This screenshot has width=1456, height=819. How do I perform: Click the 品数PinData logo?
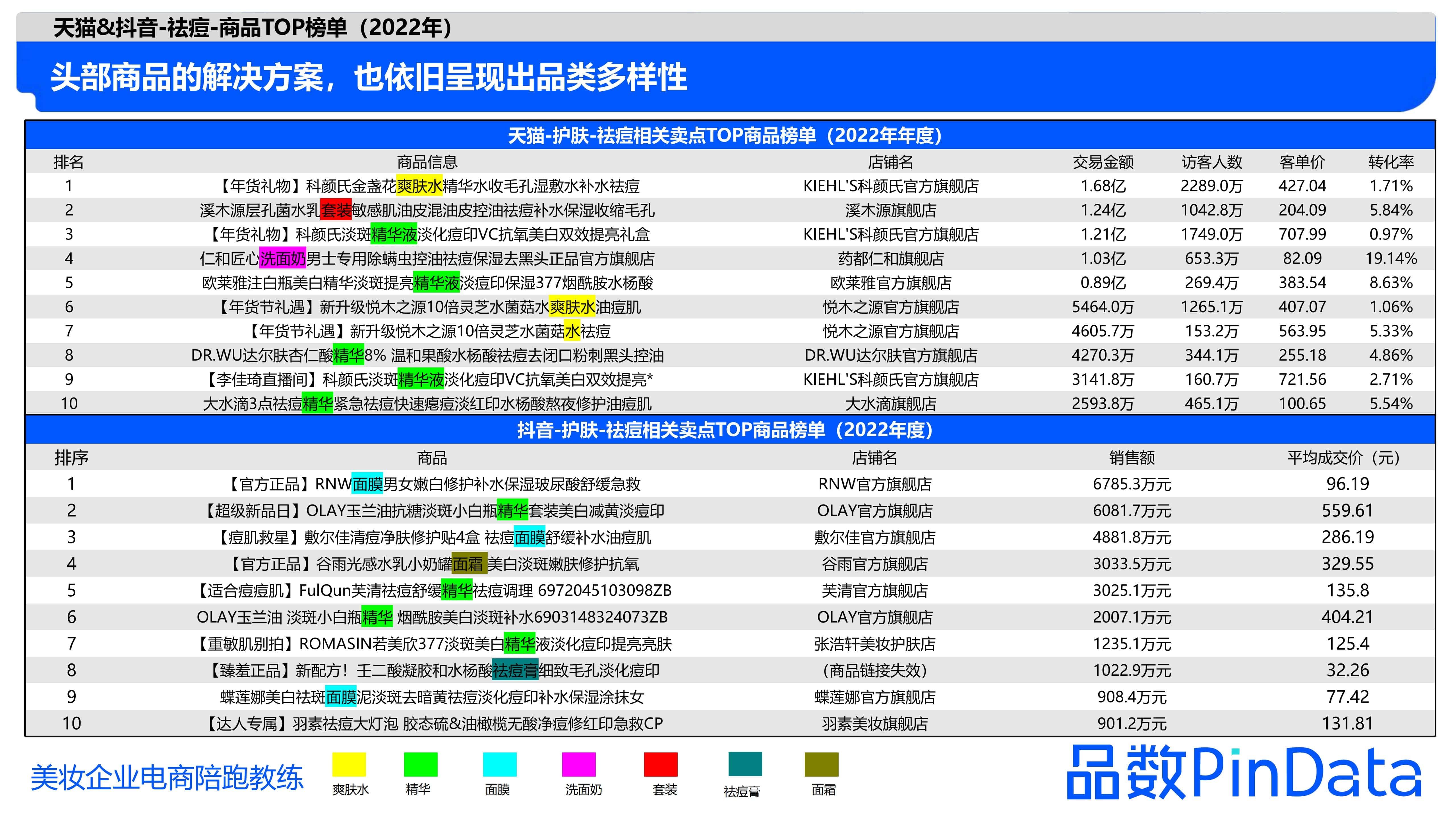click(x=1244, y=773)
